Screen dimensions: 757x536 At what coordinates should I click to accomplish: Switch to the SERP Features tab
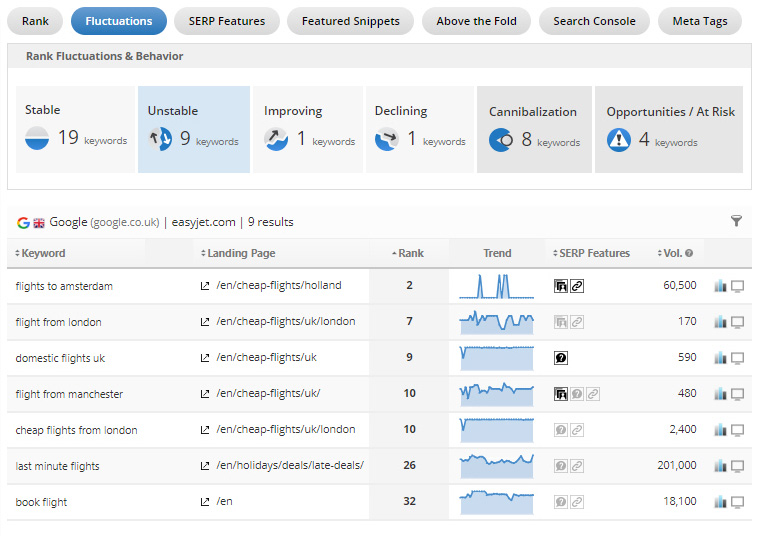coord(227,21)
